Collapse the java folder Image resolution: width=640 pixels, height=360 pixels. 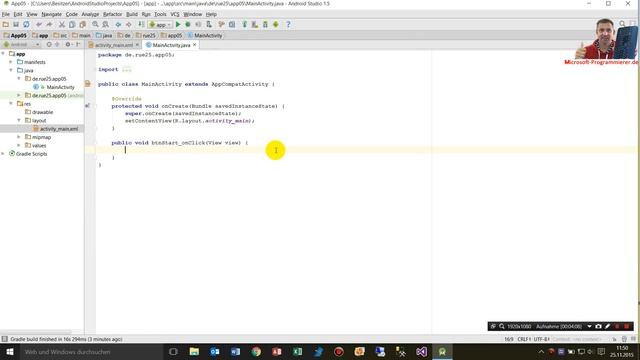coord(11,70)
